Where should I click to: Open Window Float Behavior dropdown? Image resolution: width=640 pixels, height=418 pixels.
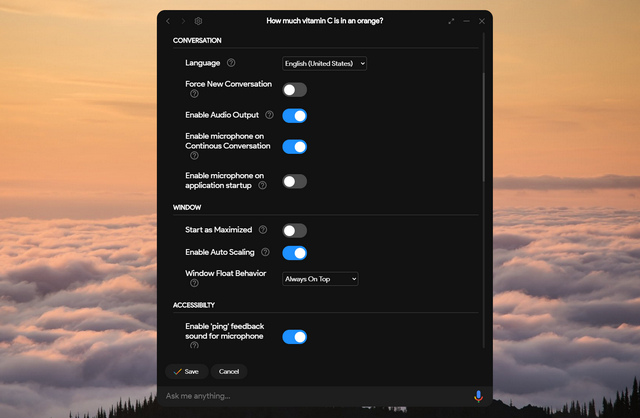coord(320,279)
